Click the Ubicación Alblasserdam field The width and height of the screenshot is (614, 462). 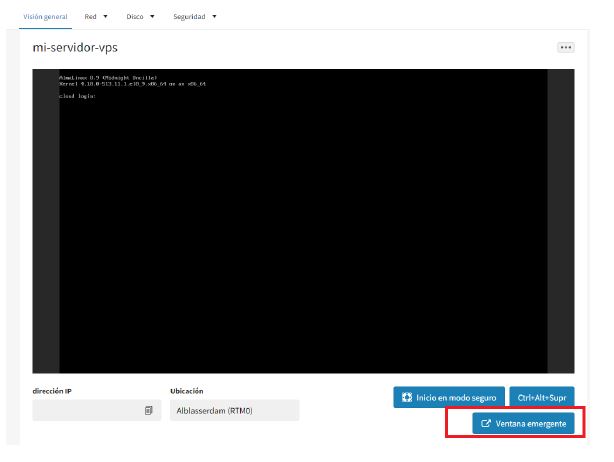(x=235, y=410)
